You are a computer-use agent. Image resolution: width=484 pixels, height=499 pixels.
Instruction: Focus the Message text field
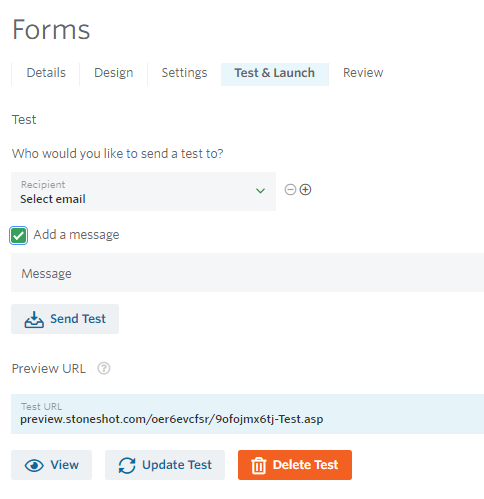[x=247, y=273]
